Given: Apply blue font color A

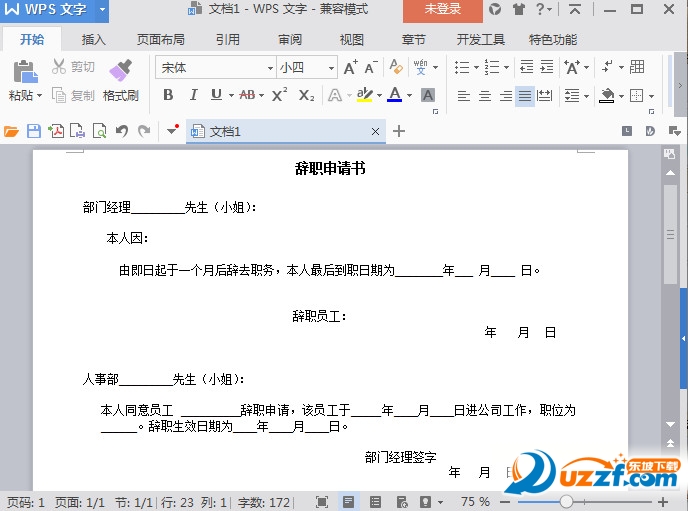Looking at the screenshot, I should [x=394, y=95].
